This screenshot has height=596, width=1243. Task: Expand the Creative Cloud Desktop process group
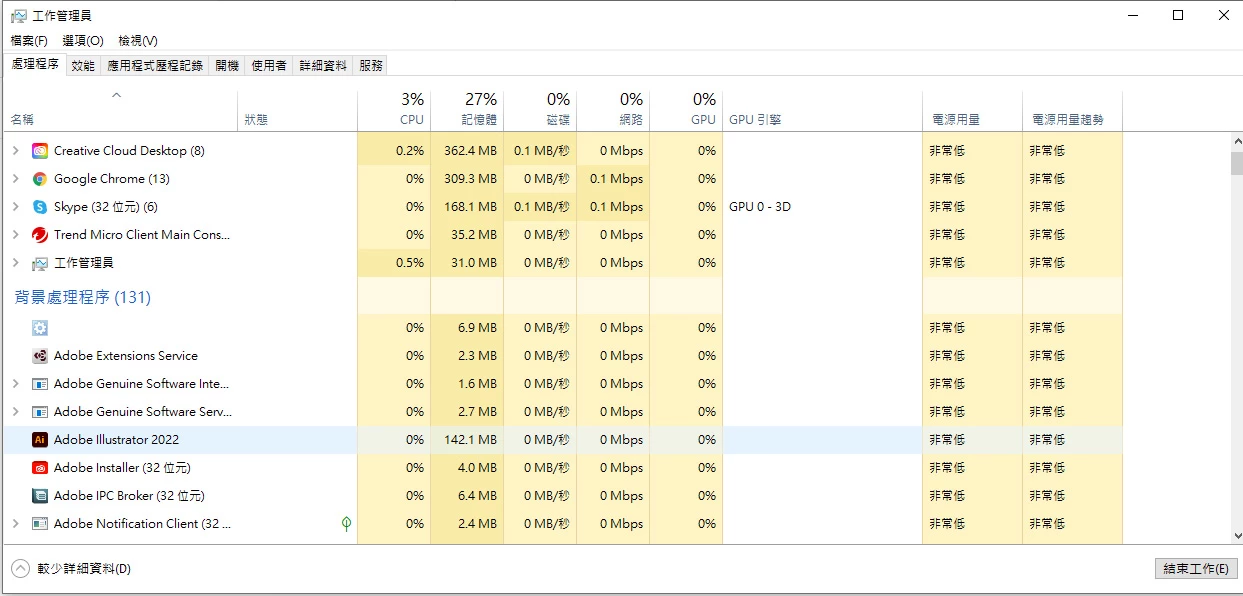[15, 151]
